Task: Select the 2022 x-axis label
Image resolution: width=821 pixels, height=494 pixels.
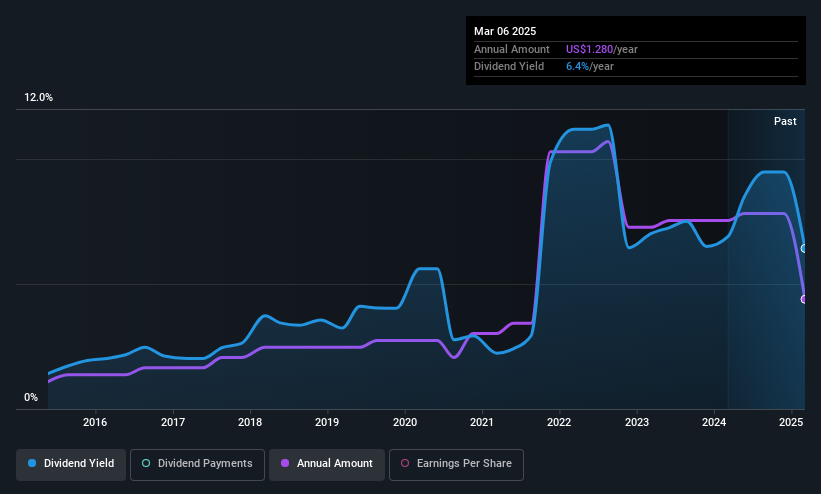Action: point(559,422)
